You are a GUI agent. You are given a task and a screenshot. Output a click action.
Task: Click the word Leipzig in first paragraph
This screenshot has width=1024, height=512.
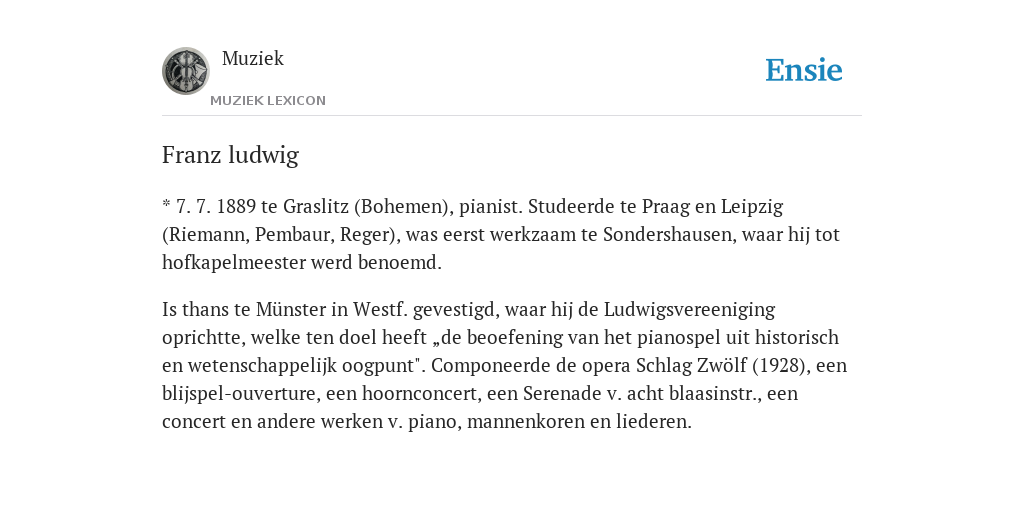coord(752,206)
